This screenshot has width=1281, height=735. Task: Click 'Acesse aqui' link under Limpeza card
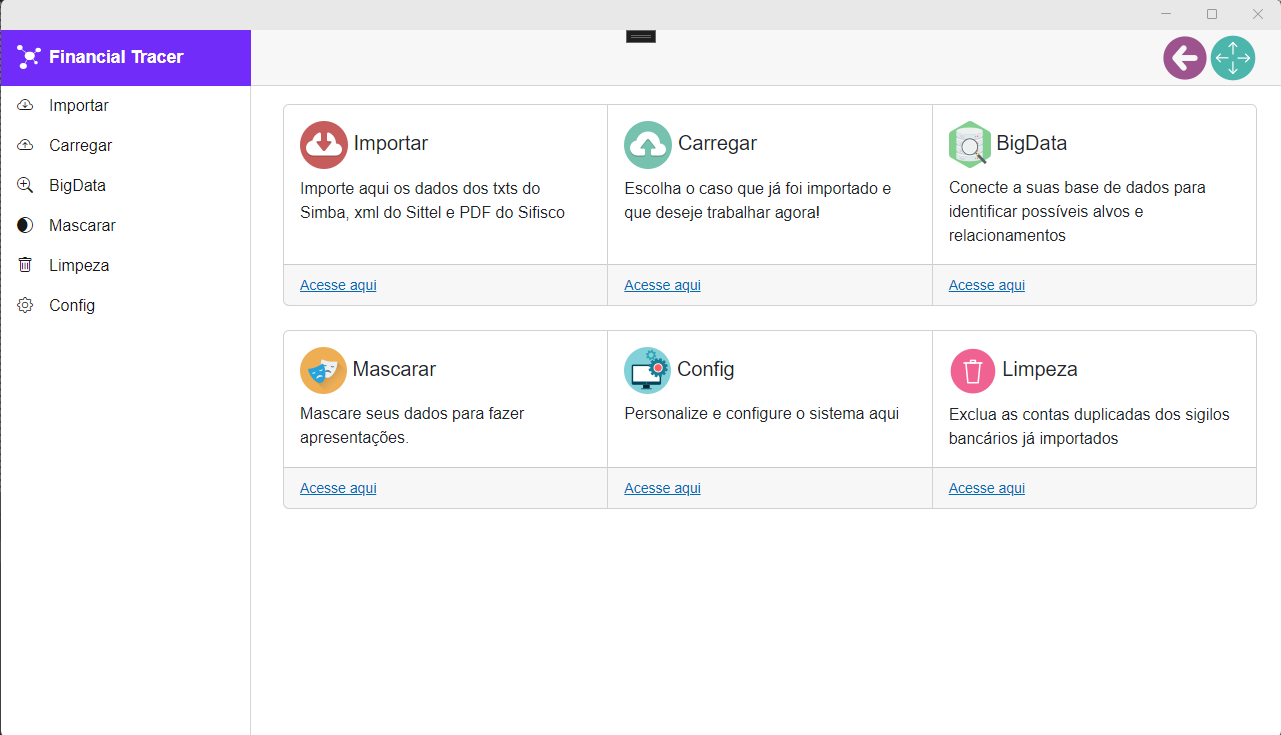986,488
